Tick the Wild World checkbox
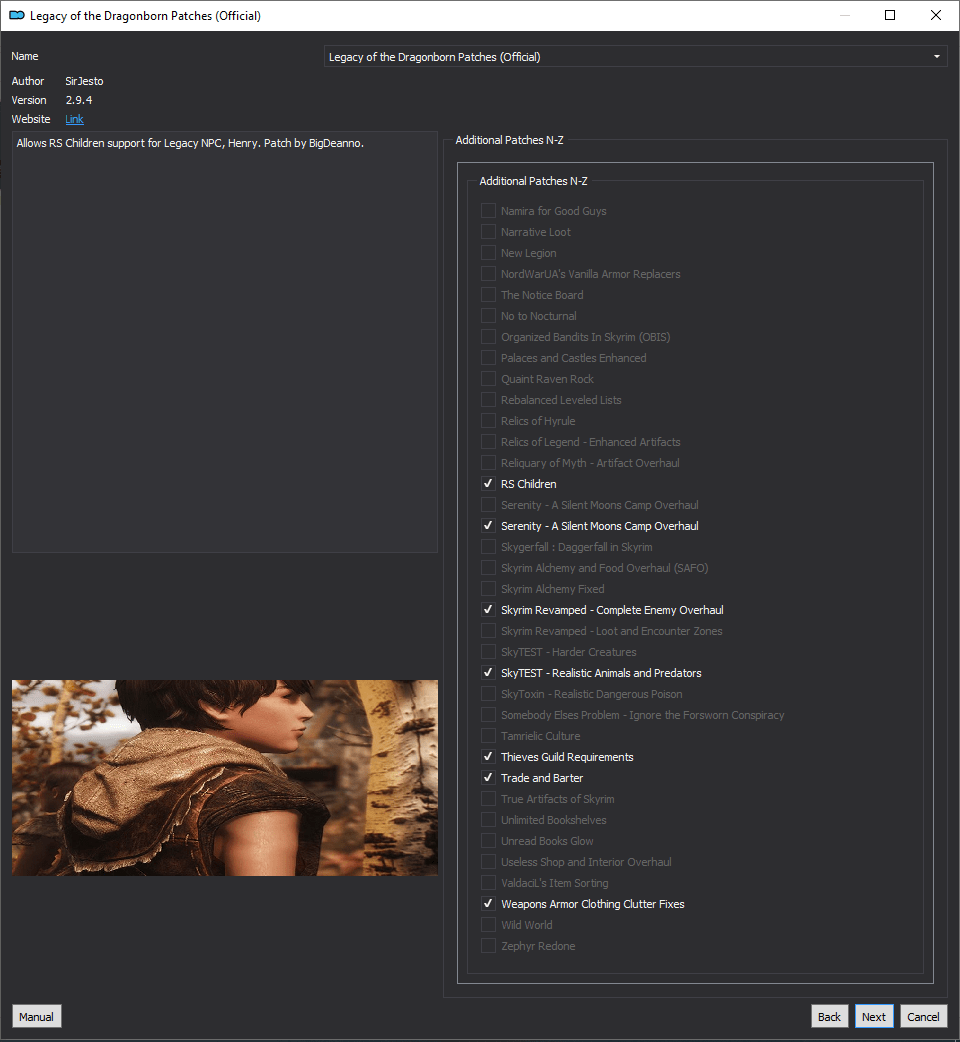Screen dimensions: 960x1042 point(488,924)
